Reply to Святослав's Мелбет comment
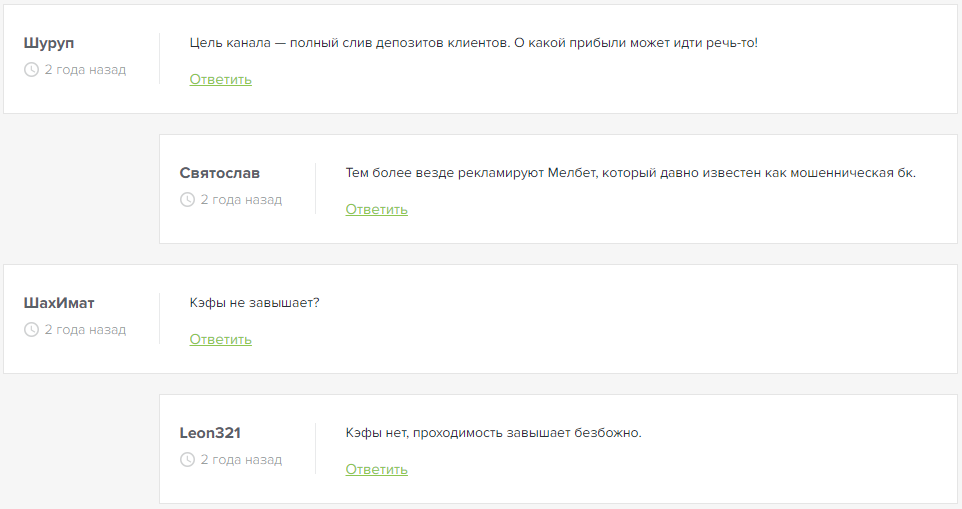 [376, 210]
